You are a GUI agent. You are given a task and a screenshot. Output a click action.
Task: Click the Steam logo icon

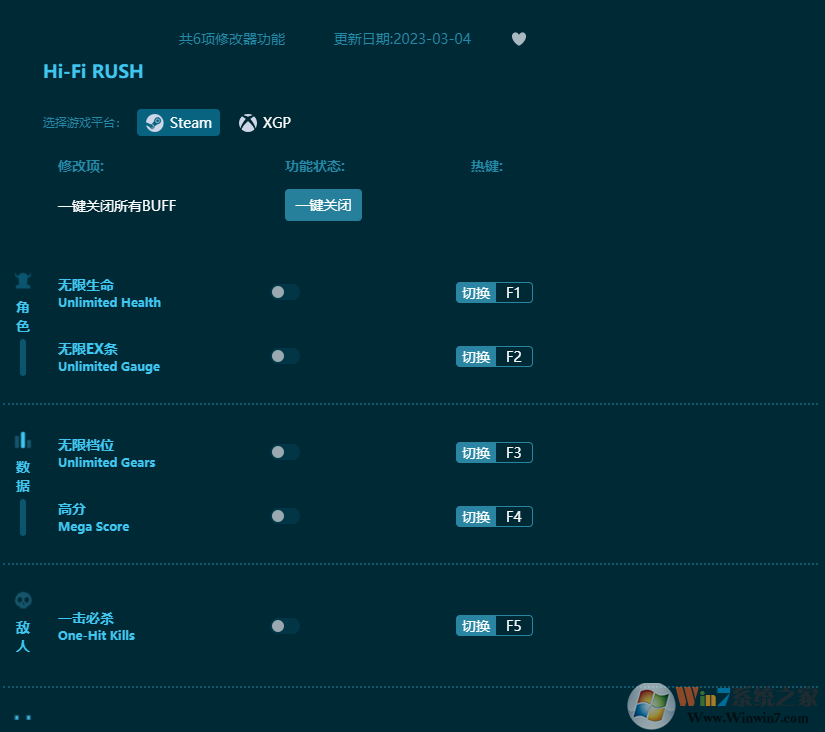tap(154, 123)
